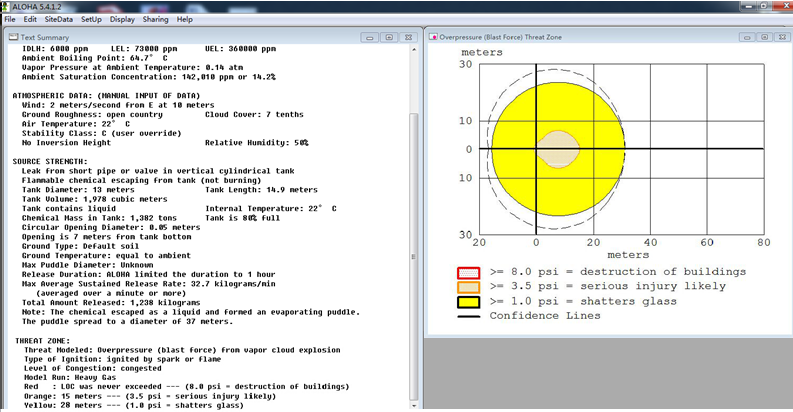Minimize the Text Summary window
Screen dimensions: 793x412
tap(370, 37)
